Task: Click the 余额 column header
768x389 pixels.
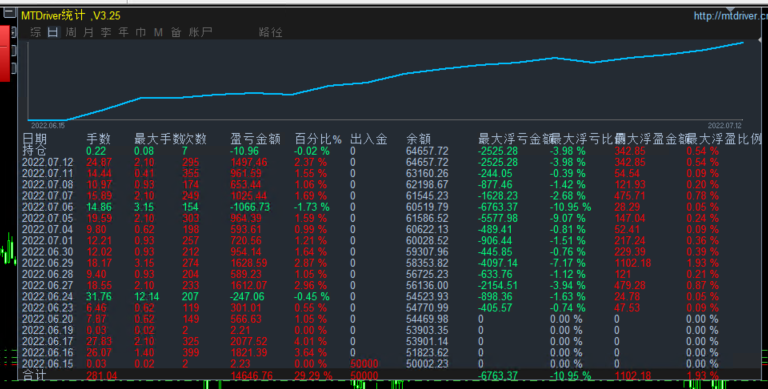Action: click(418, 139)
